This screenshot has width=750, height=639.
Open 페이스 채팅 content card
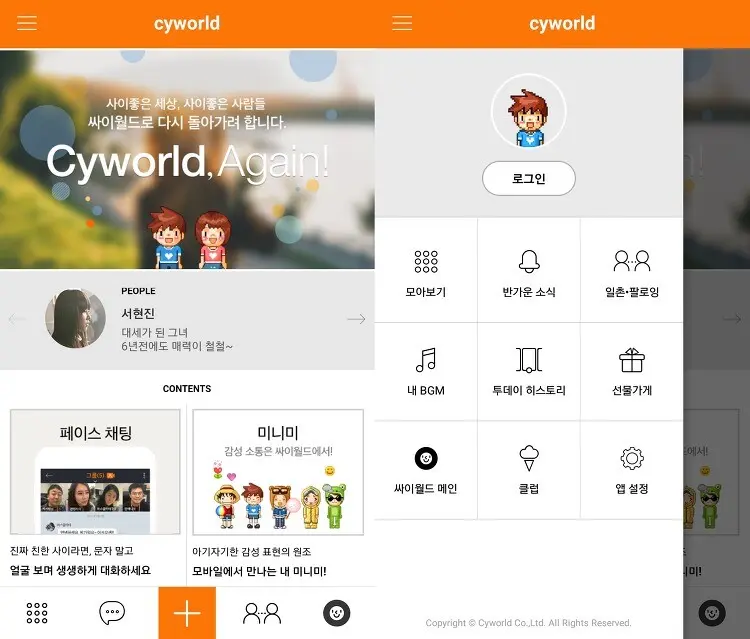[x=95, y=472]
